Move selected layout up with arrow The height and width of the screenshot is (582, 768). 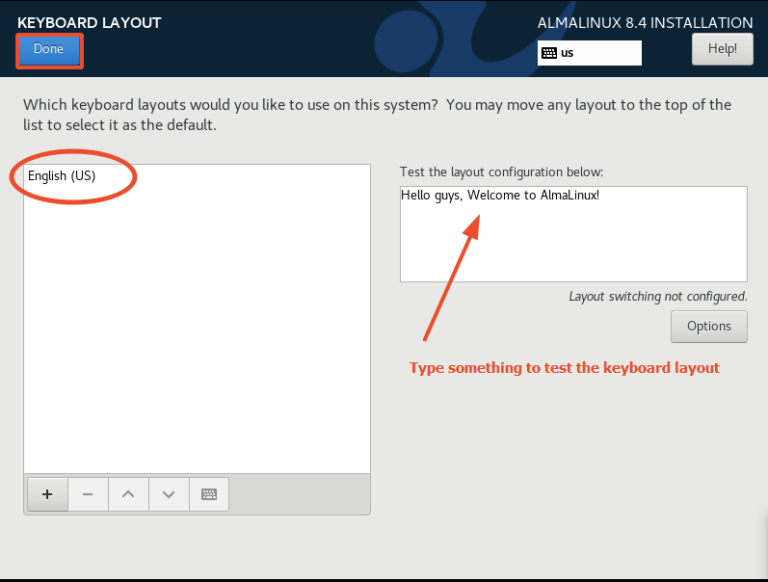(128, 494)
